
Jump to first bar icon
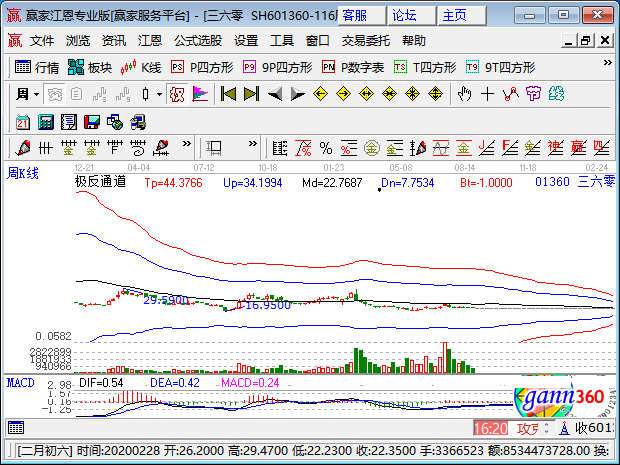pyautogui.click(x=228, y=94)
